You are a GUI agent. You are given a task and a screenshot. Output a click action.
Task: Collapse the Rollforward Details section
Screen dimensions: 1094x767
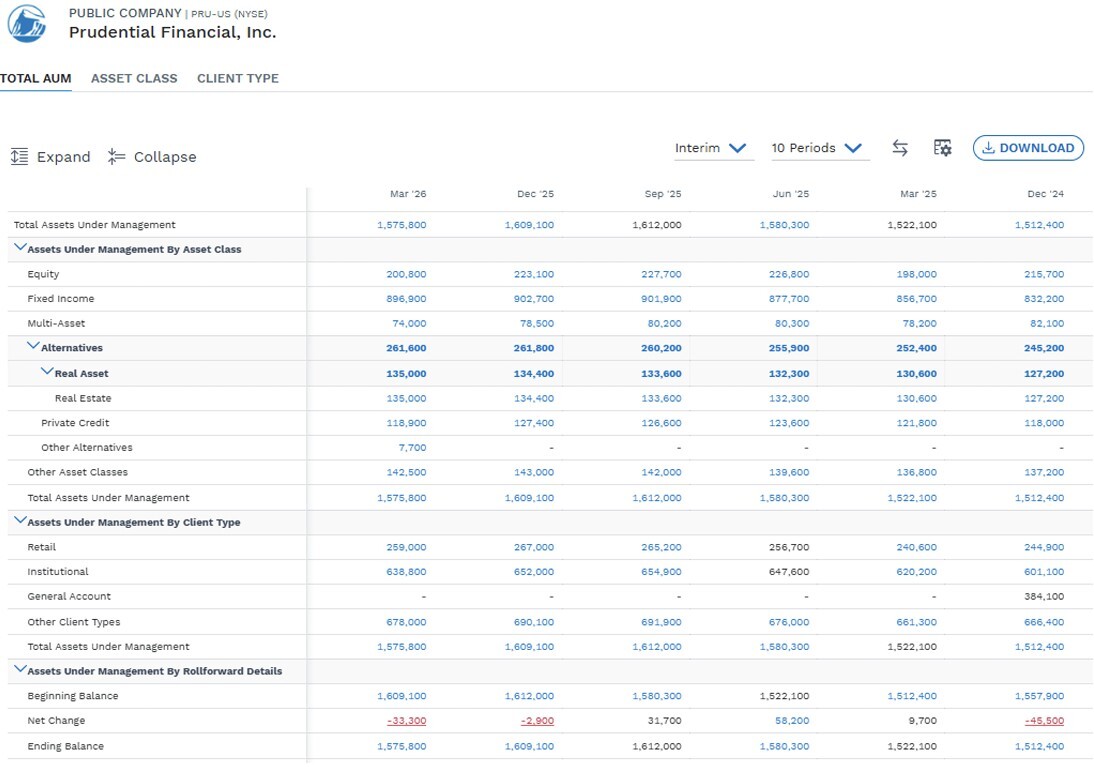(20, 669)
